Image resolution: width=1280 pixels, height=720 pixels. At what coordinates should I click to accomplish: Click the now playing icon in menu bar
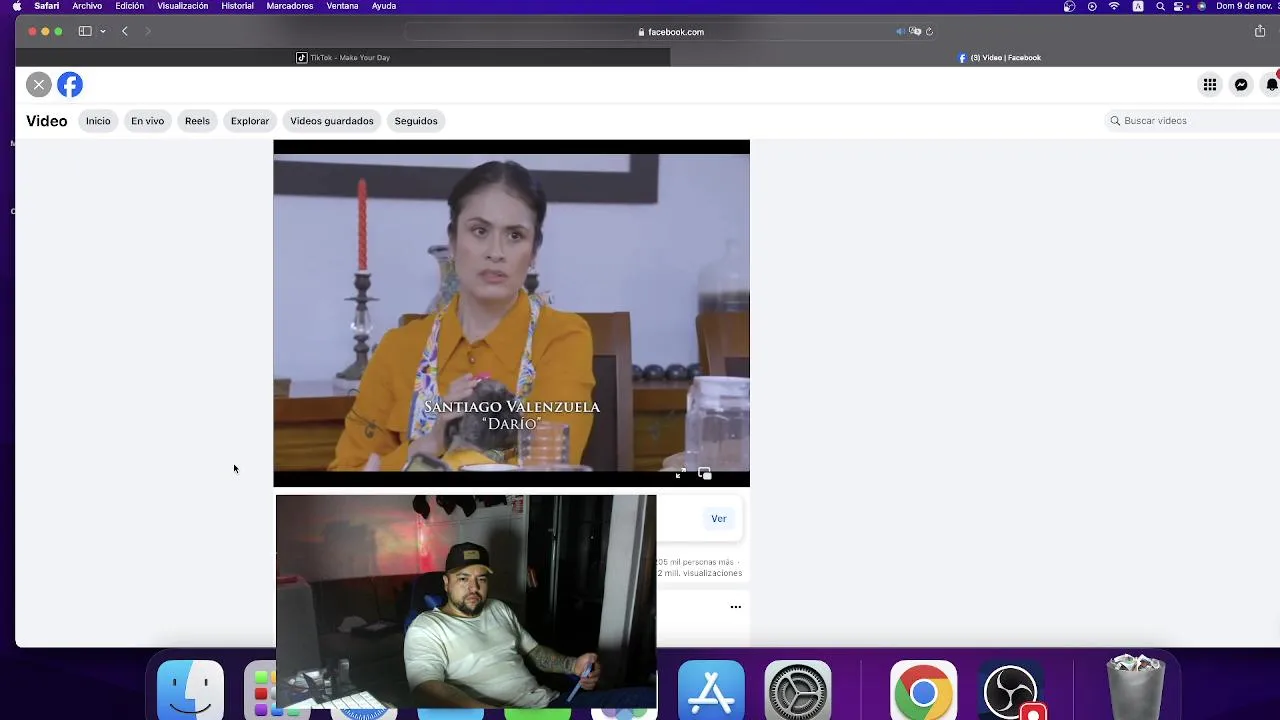(1092, 6)
